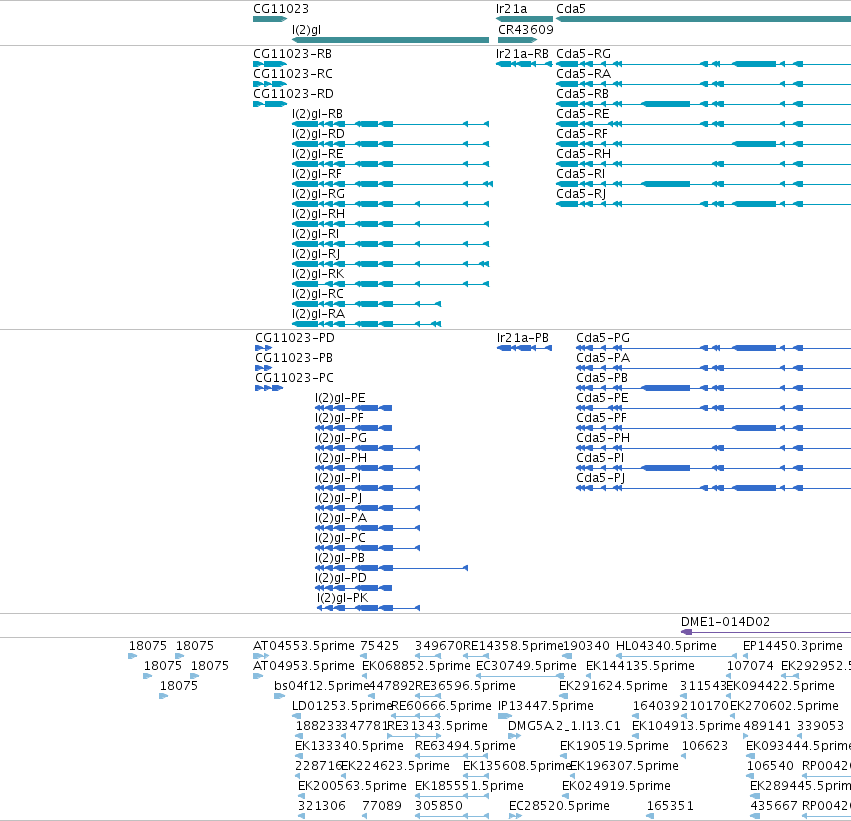Open the Cda5-RG transcript label
Viewport: 851px width, 821px height.
(583, 54)
